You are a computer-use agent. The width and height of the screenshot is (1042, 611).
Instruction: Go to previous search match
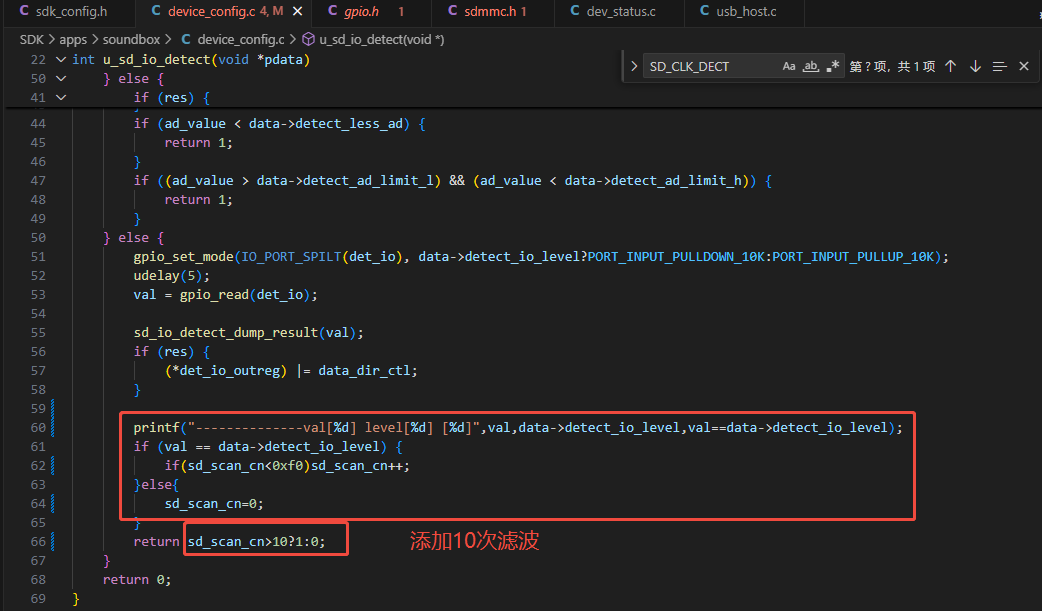click(951, 66)
